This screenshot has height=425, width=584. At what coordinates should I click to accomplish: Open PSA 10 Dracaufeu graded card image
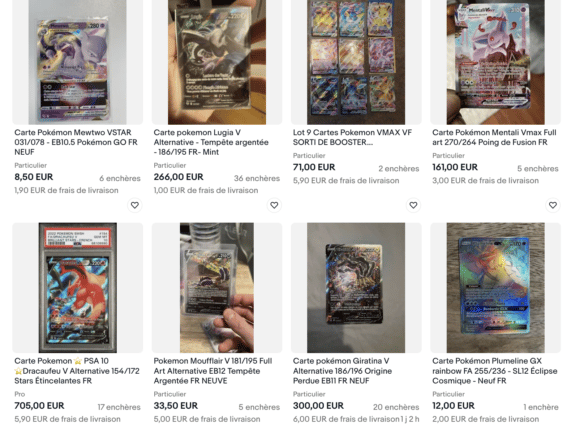[x=77, y=288]
